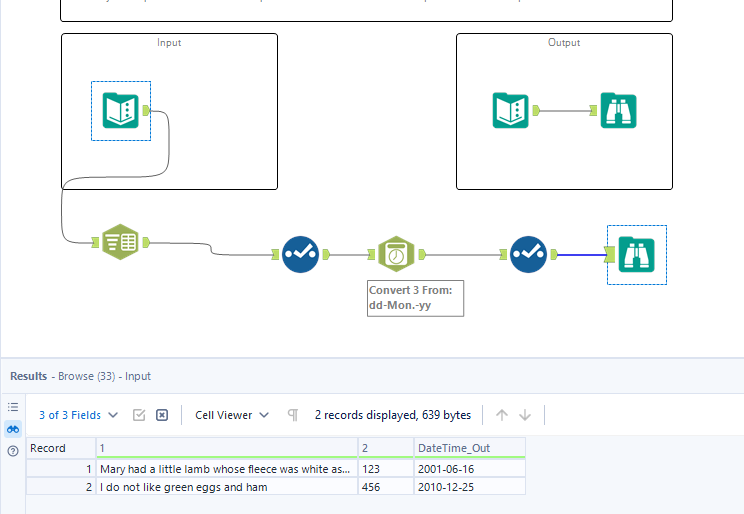Select date cell 2001-06-16
Viewport: 744px width, 514px height.
pos(470,469)
